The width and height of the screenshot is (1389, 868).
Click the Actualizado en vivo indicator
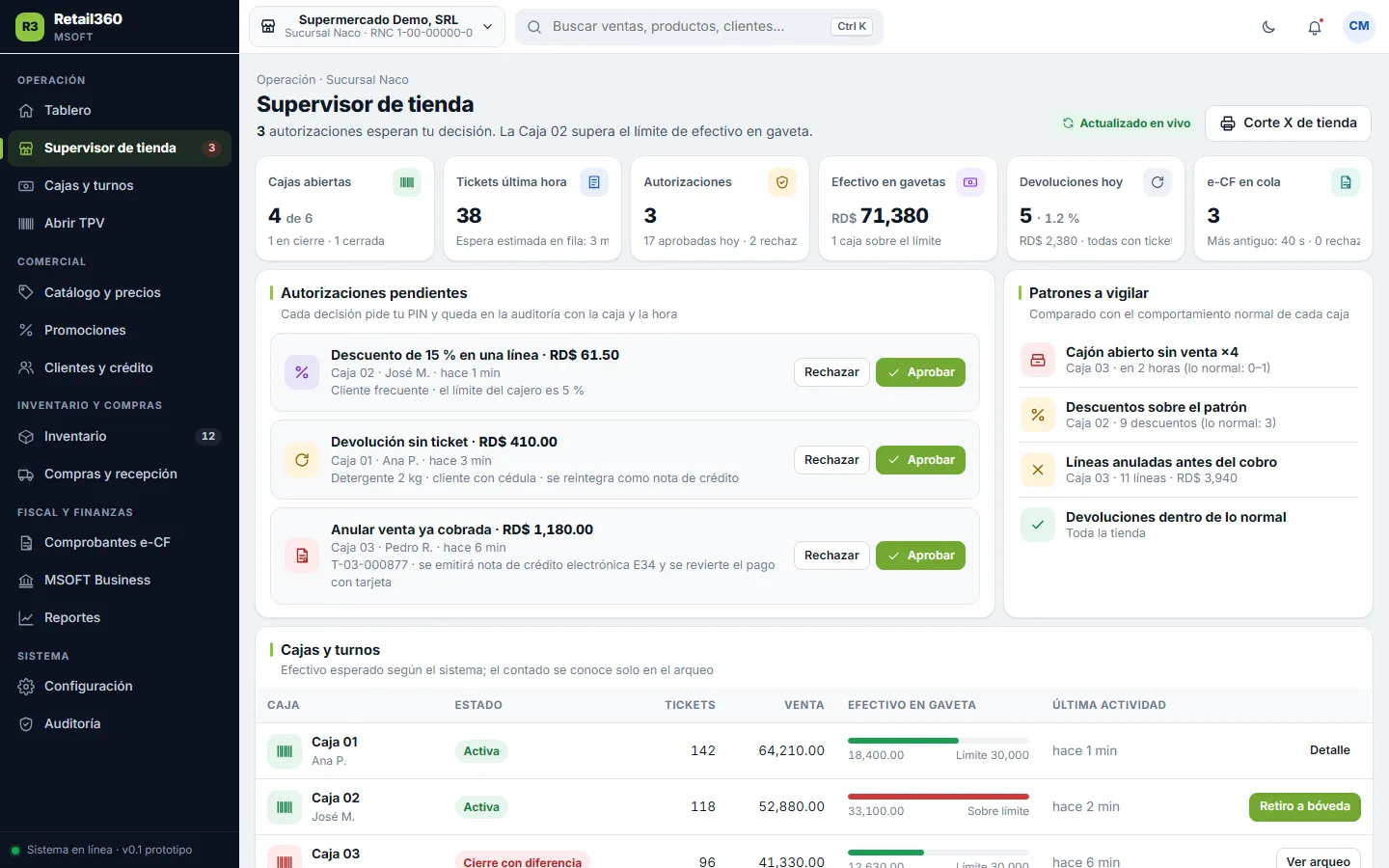(x=1127, y=123)
